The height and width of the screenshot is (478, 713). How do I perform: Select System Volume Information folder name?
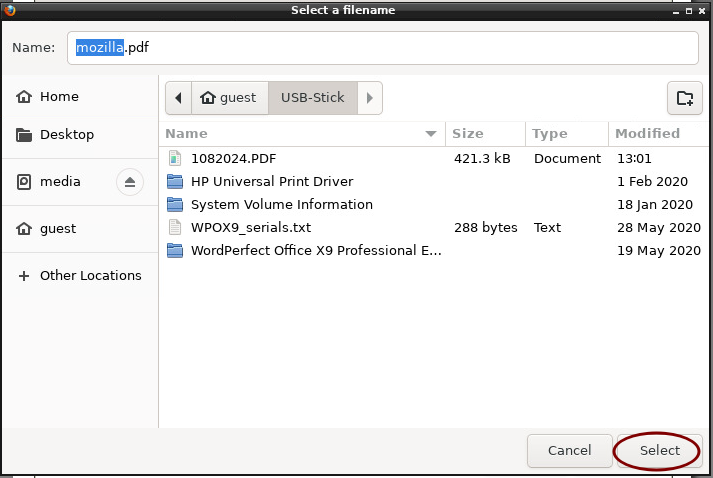[282, 205]
